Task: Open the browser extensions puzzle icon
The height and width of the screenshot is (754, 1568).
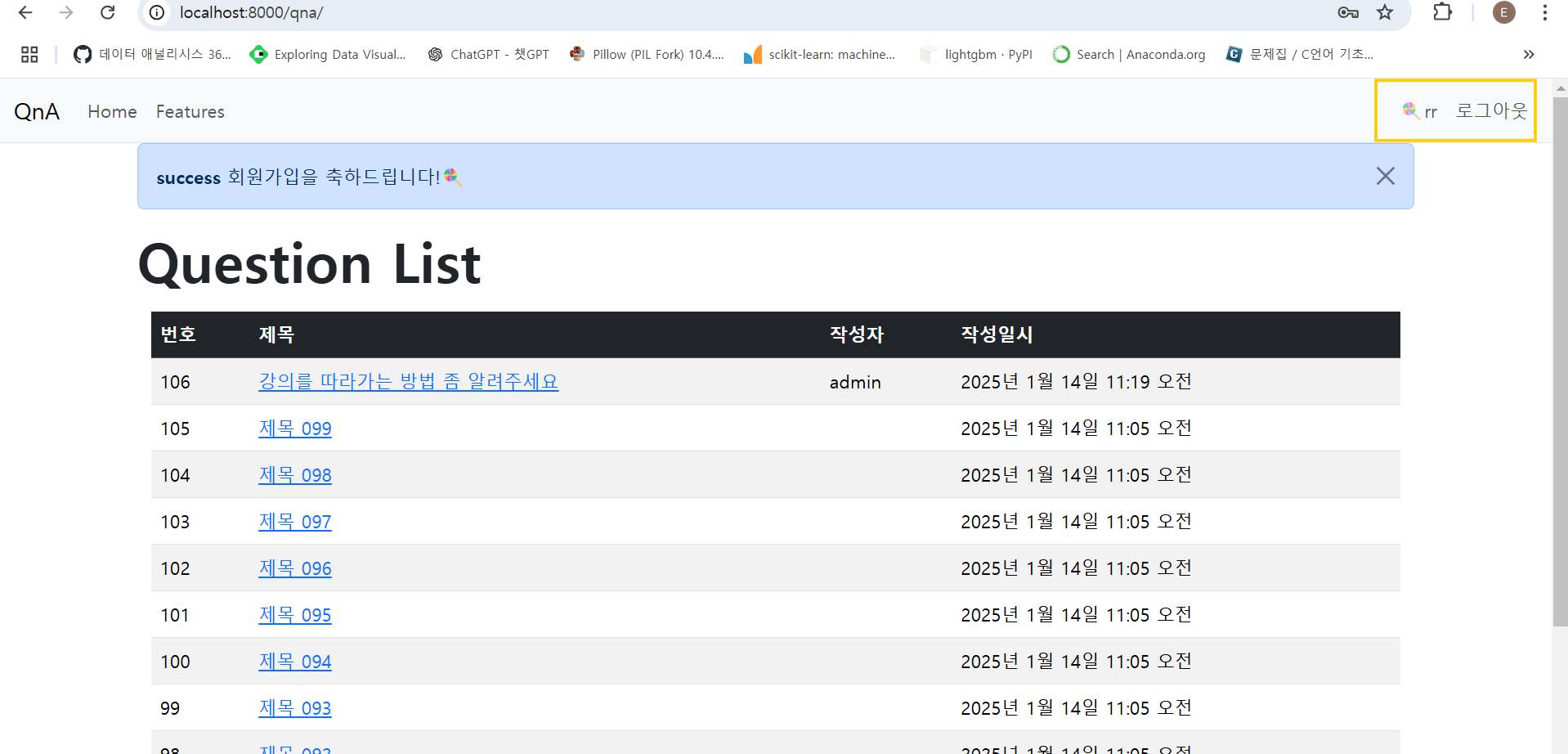Action: [1443, 12]
